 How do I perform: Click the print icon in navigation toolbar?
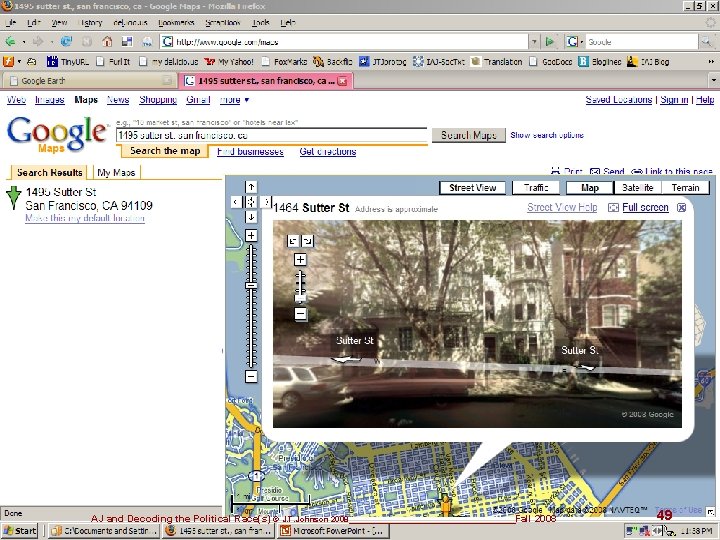(147, 42)
